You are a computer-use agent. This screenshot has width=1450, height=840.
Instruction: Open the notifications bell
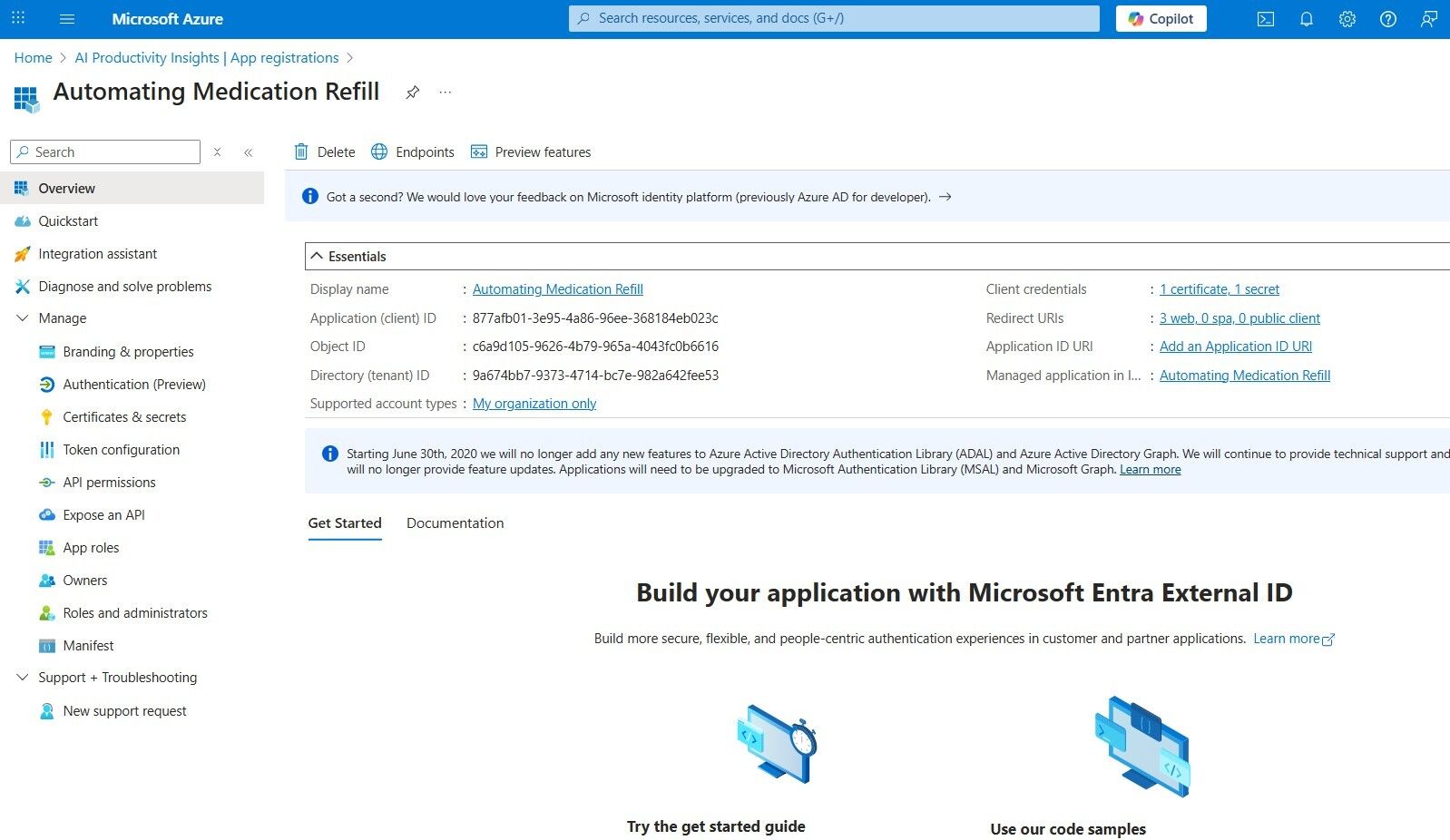click(x=1307, y=19)
